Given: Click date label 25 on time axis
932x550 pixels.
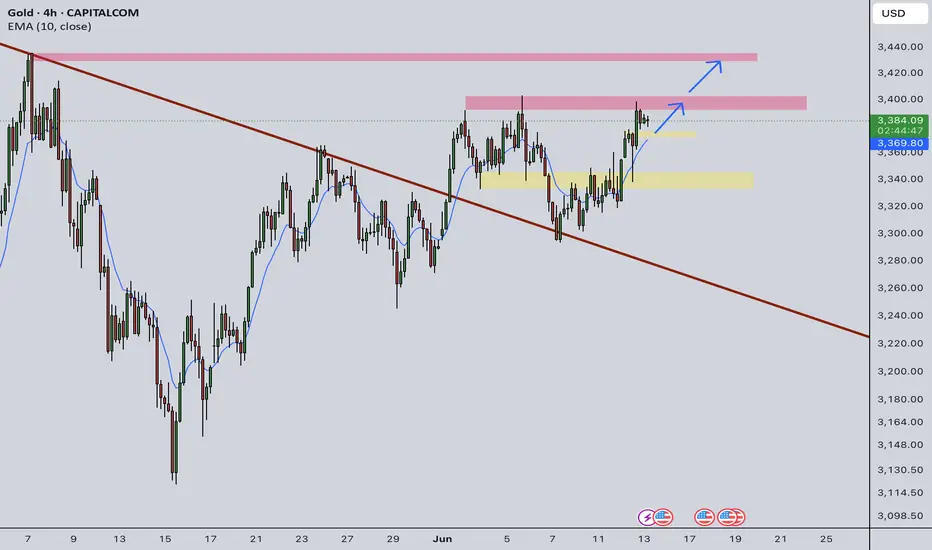Looking at the screenshot, I should tap(826, 539).
